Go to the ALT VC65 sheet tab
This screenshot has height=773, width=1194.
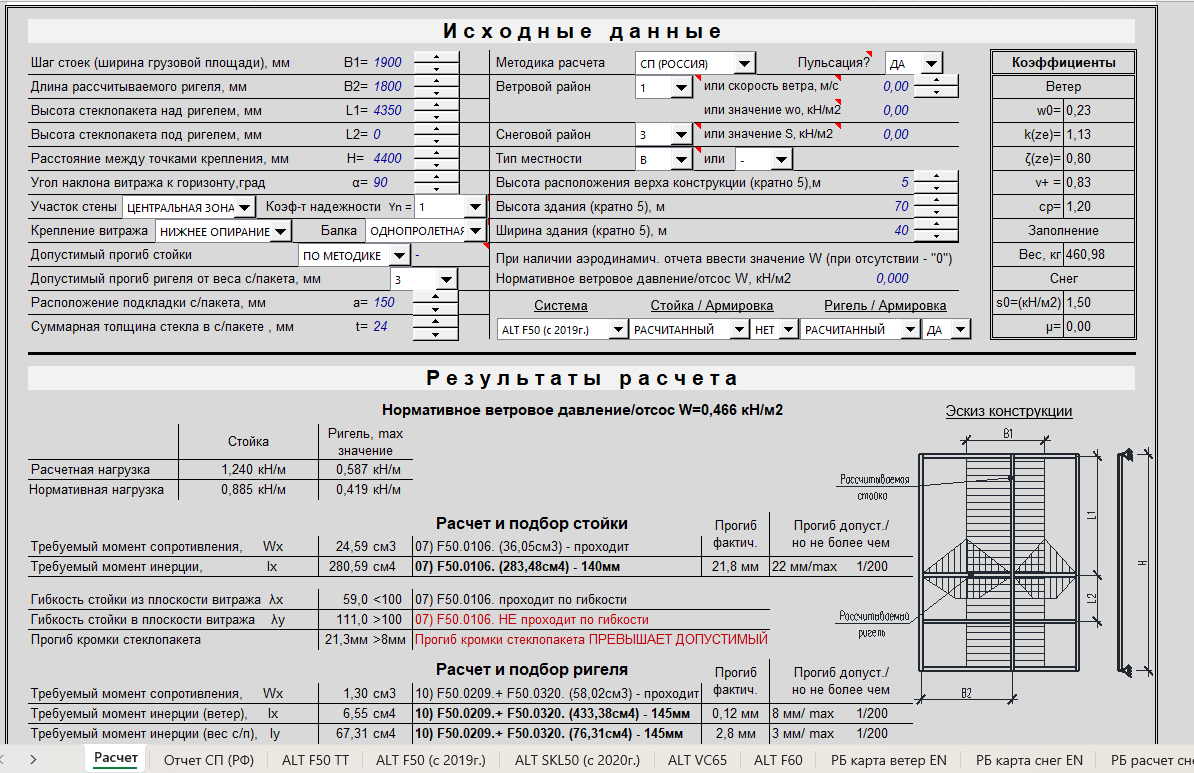pos(698,759)
